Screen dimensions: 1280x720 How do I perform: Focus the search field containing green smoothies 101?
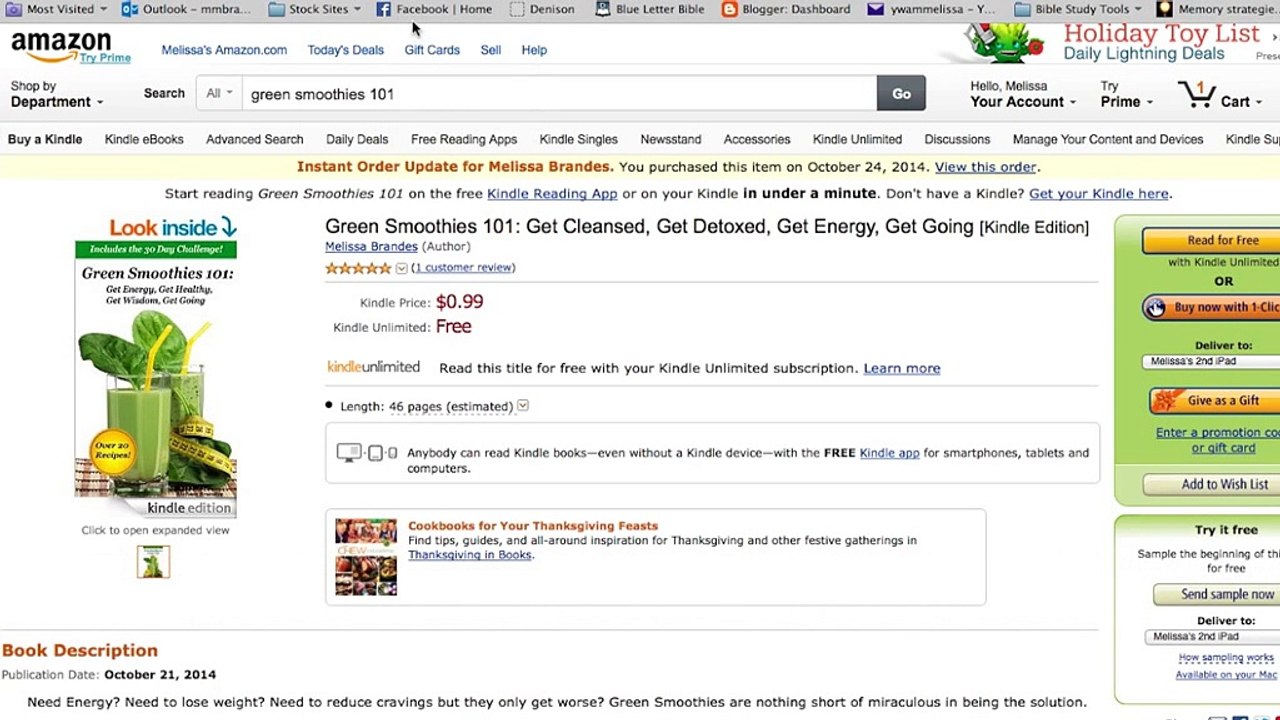(558, 93)
